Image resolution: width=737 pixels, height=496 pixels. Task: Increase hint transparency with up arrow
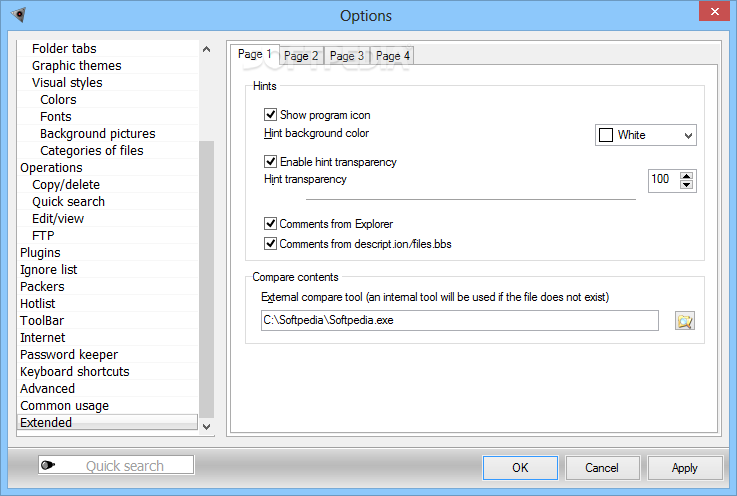686,176
